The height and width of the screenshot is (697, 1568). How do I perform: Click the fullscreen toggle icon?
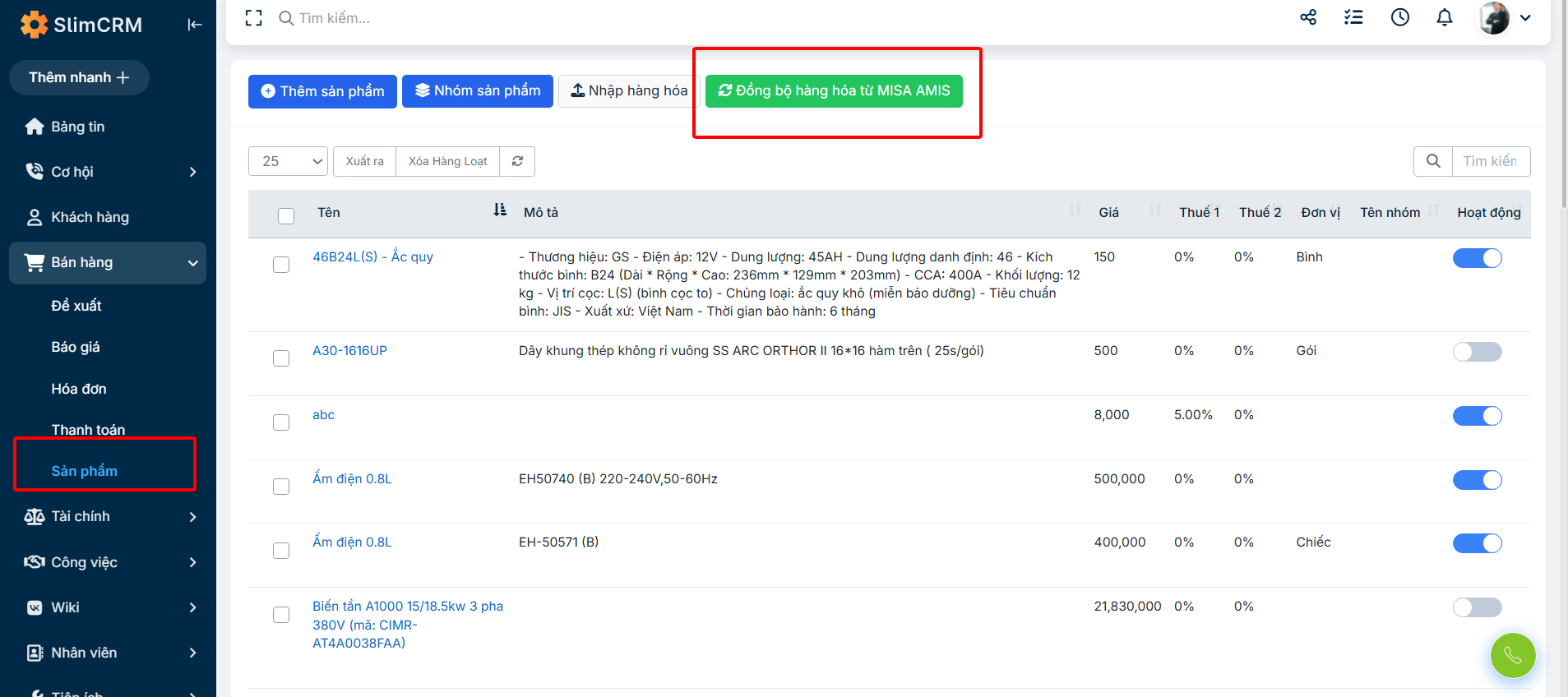click(x=254, y=18)
